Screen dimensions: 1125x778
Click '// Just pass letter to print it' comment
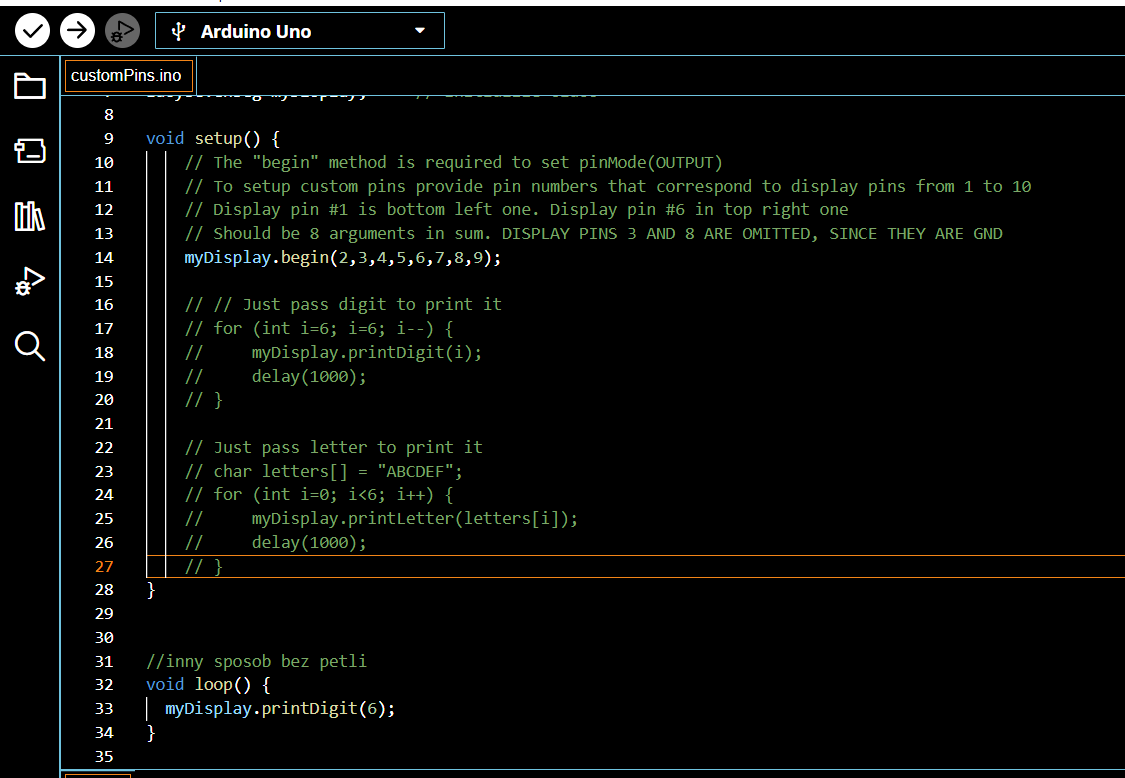click(x=334, y=447)
